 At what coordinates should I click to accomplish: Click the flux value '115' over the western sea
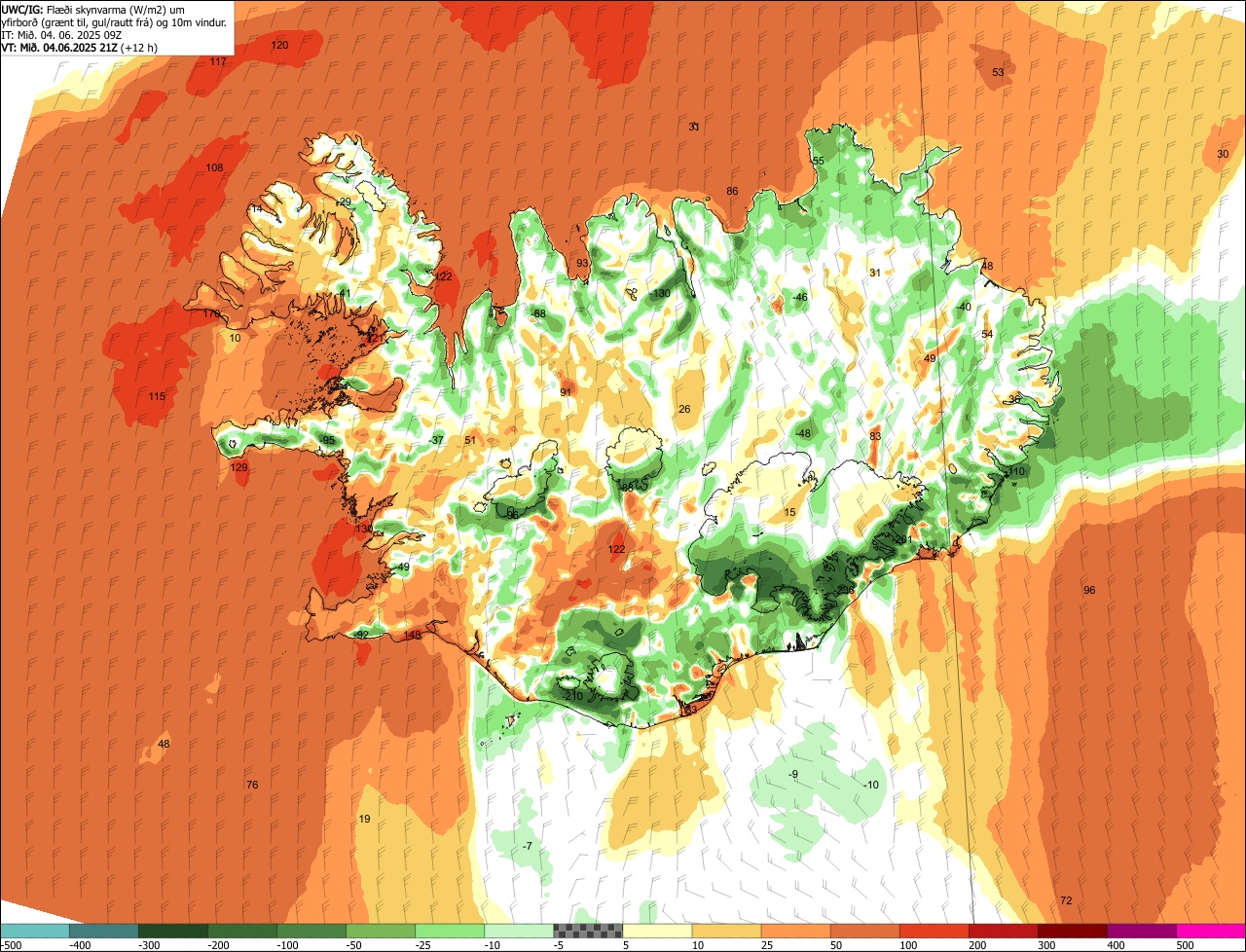click(157, 396)
